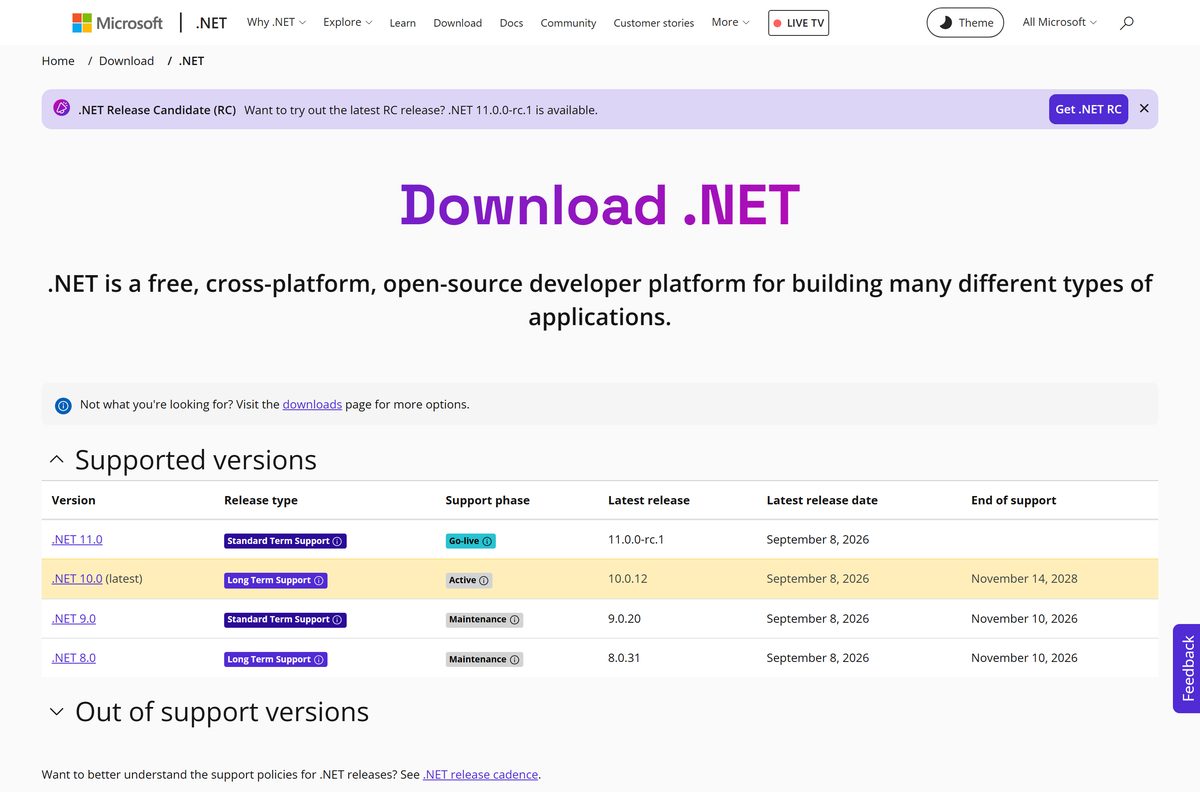Viewport: 1200px width, 792px height.
Task: Click the blue info icon beside 'Not what you're looking for'
Action: 63,405
